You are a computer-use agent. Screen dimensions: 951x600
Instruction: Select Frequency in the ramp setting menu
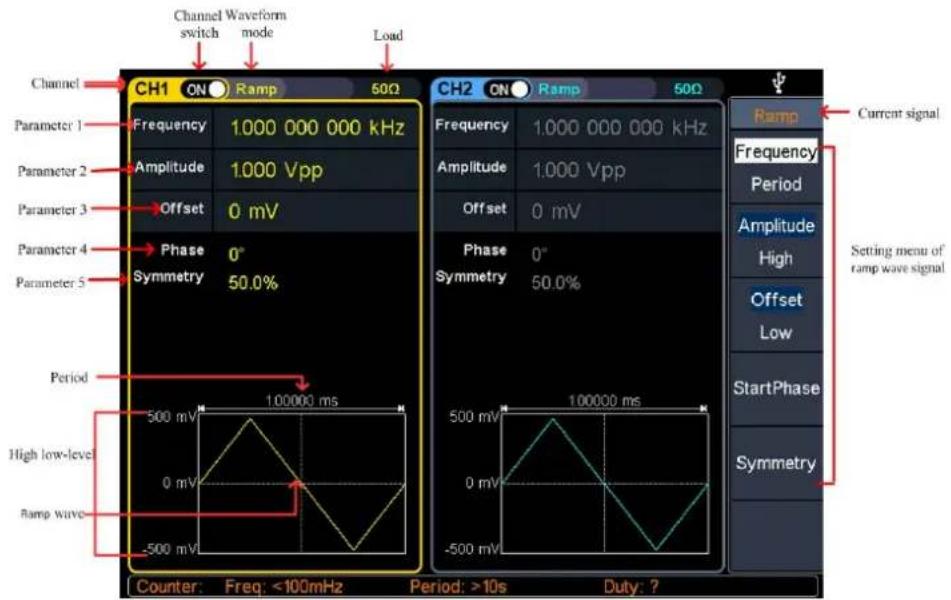[x=776, y=152]
